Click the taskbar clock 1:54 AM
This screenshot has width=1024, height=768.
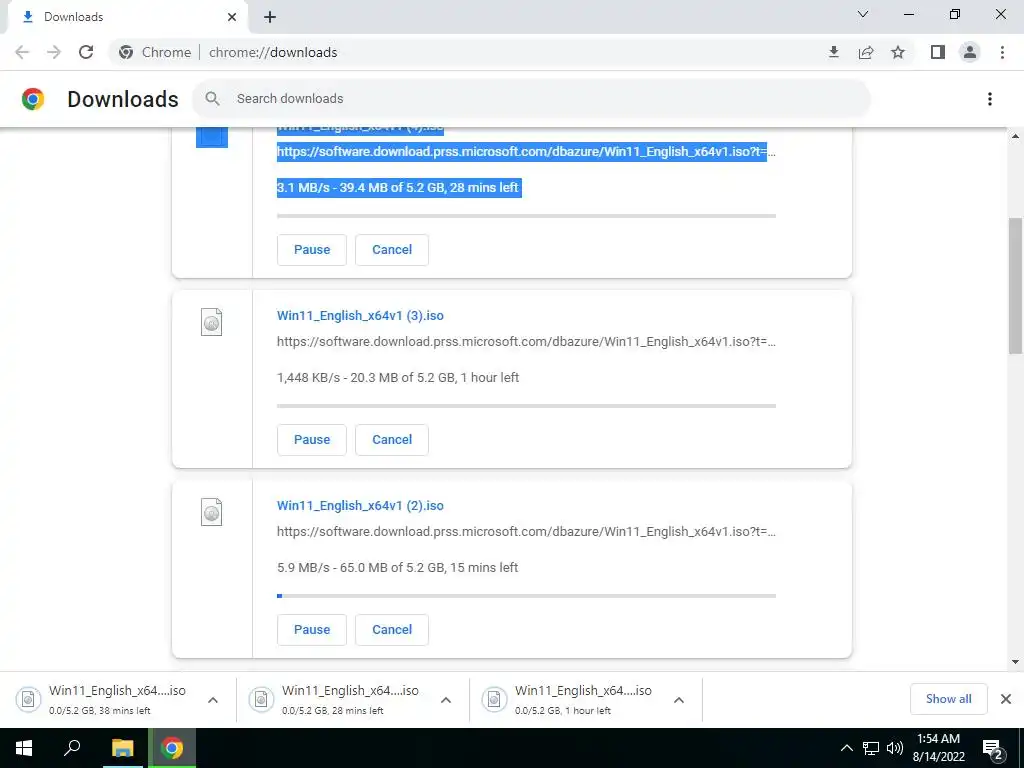pos(938,739)
